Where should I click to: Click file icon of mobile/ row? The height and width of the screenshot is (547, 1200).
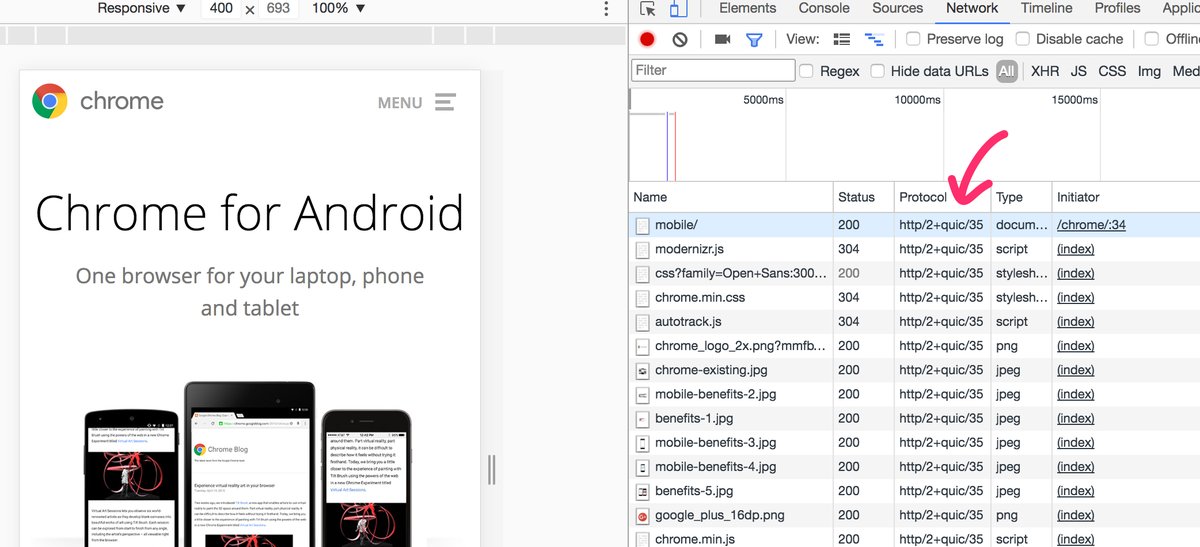[642, 225]
